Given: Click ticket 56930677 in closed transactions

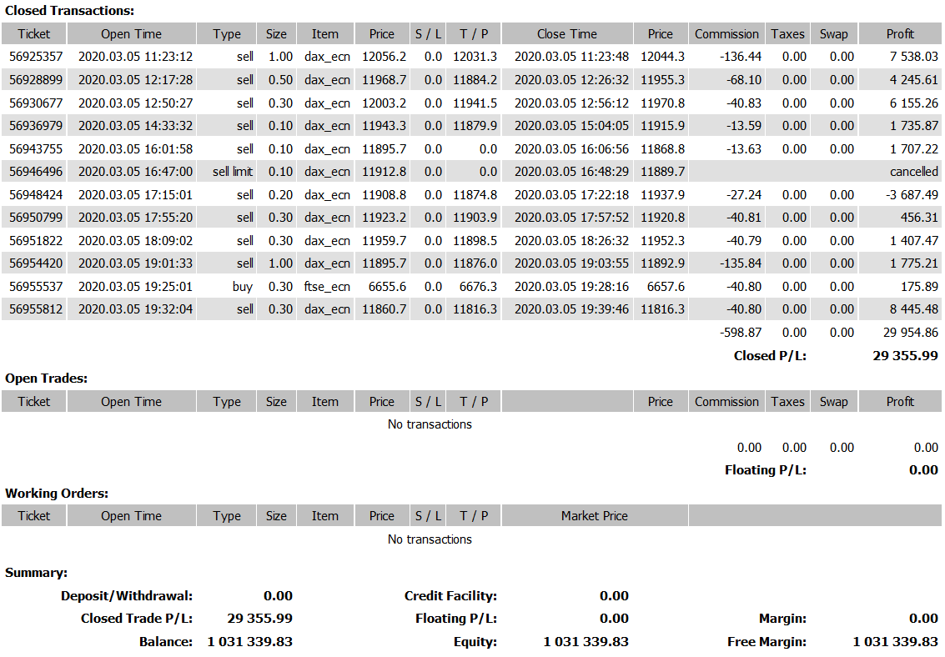Looking at the screenshot, I should click(36, 103).
